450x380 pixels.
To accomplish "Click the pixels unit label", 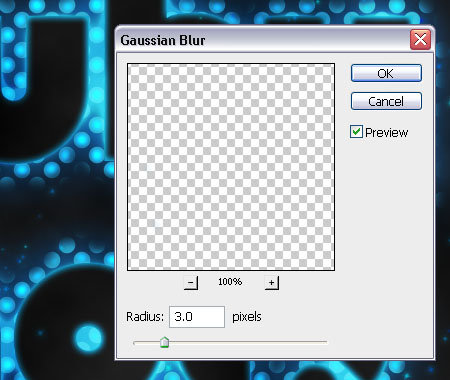I will pyautogui.click(x=247, y=317).
